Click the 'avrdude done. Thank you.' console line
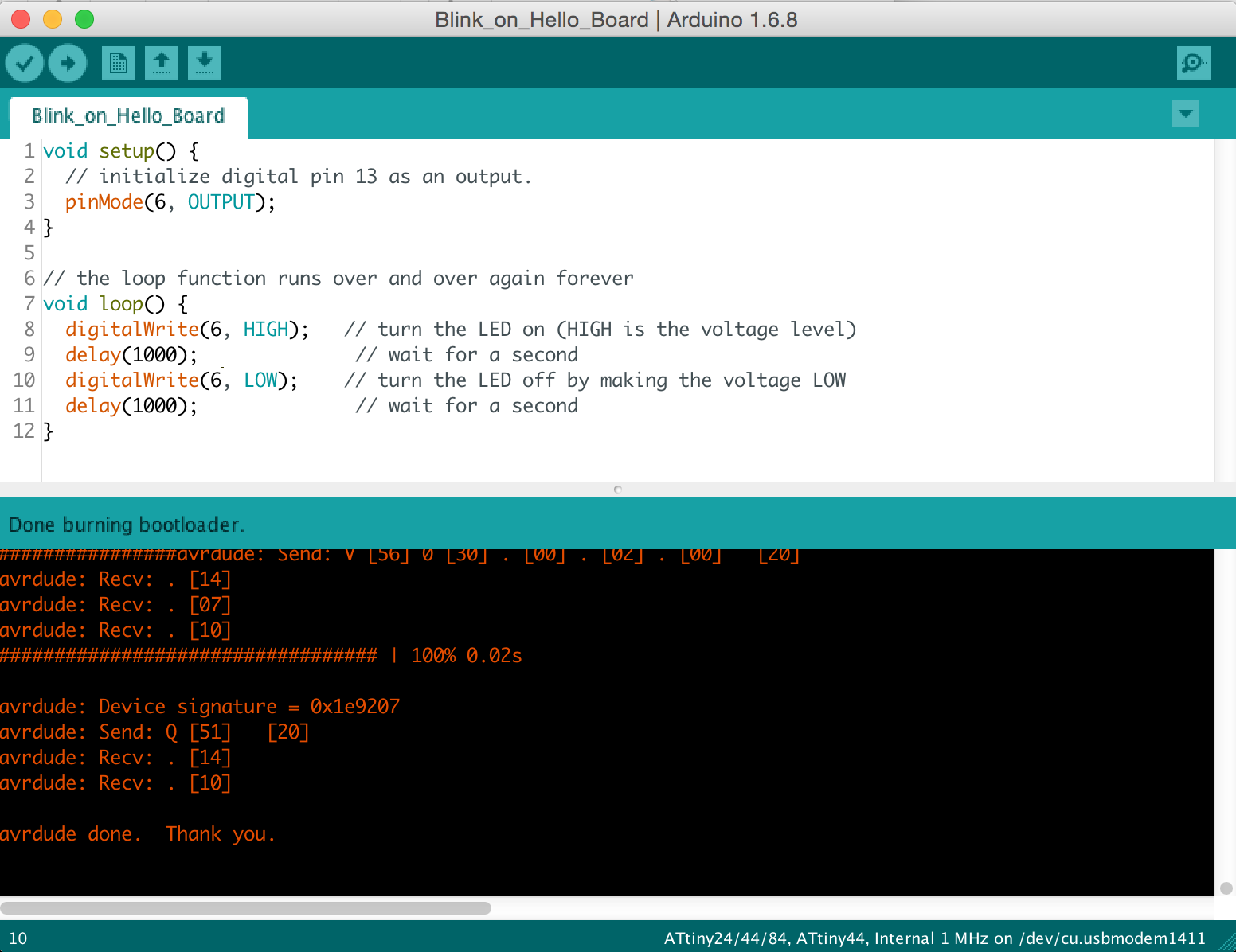Image resolution: width=1236 pixels, height=952 pixels. (x=138, y=834)
